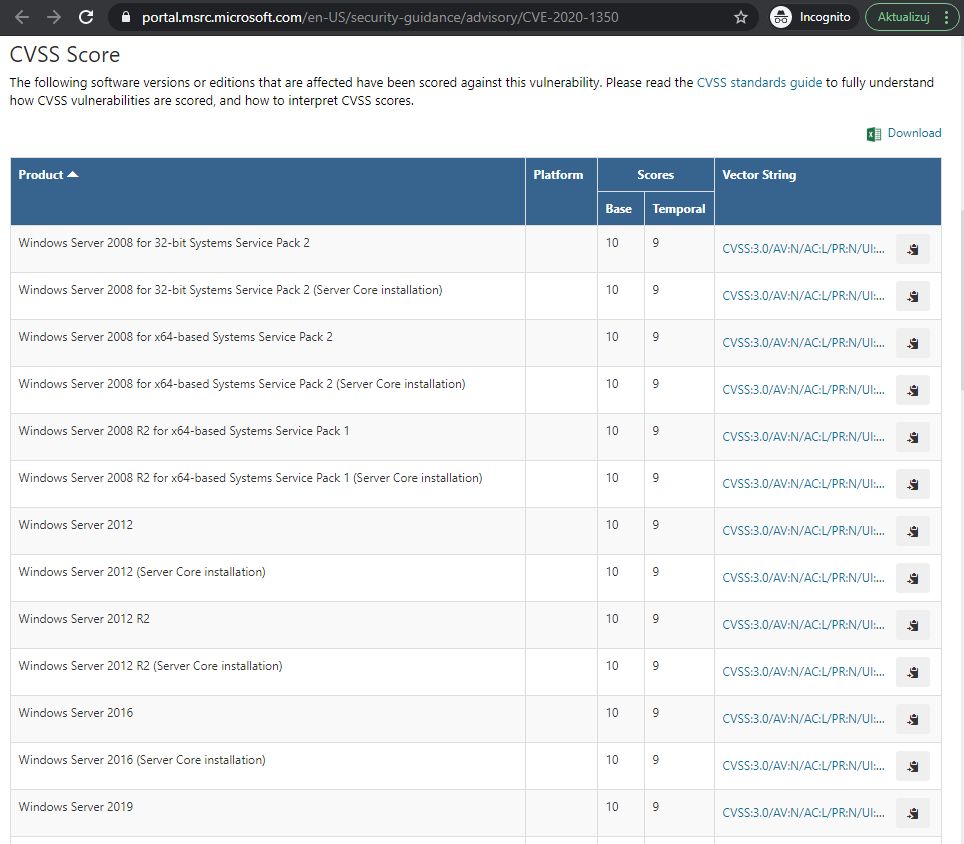Open vector link for Server 2016 Server Core
Viewport: 964px width, 844px height.
803,766
